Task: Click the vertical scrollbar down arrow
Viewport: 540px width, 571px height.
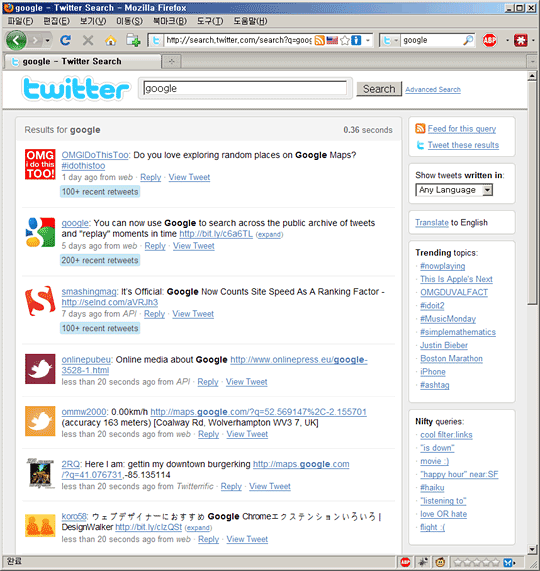Action: coord(532,549)
